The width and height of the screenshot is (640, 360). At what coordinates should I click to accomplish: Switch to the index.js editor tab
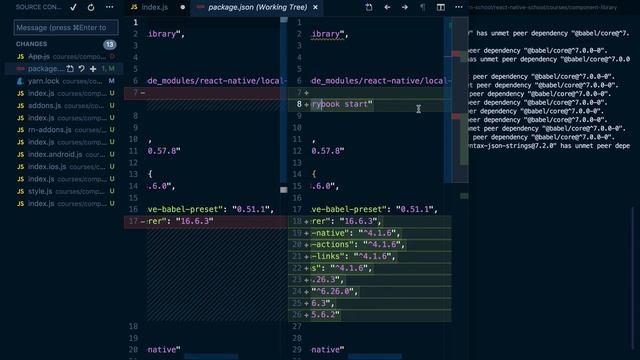(154, 7)
